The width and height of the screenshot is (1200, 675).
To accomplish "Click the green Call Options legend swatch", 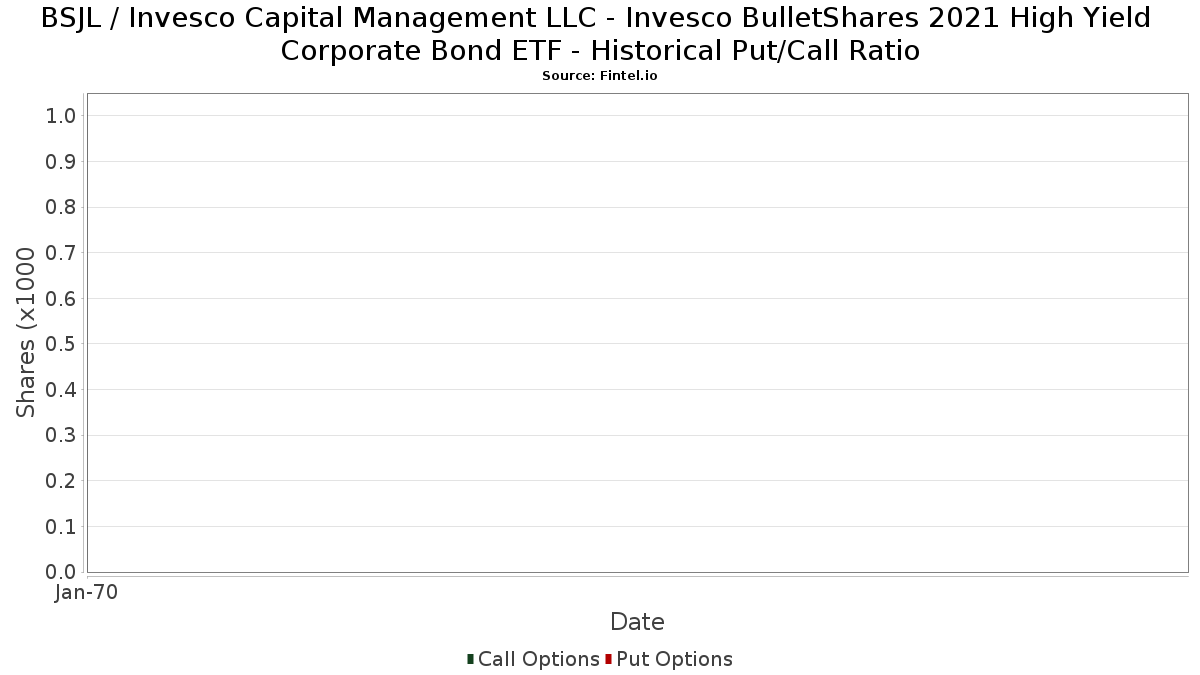I will 470,659.
